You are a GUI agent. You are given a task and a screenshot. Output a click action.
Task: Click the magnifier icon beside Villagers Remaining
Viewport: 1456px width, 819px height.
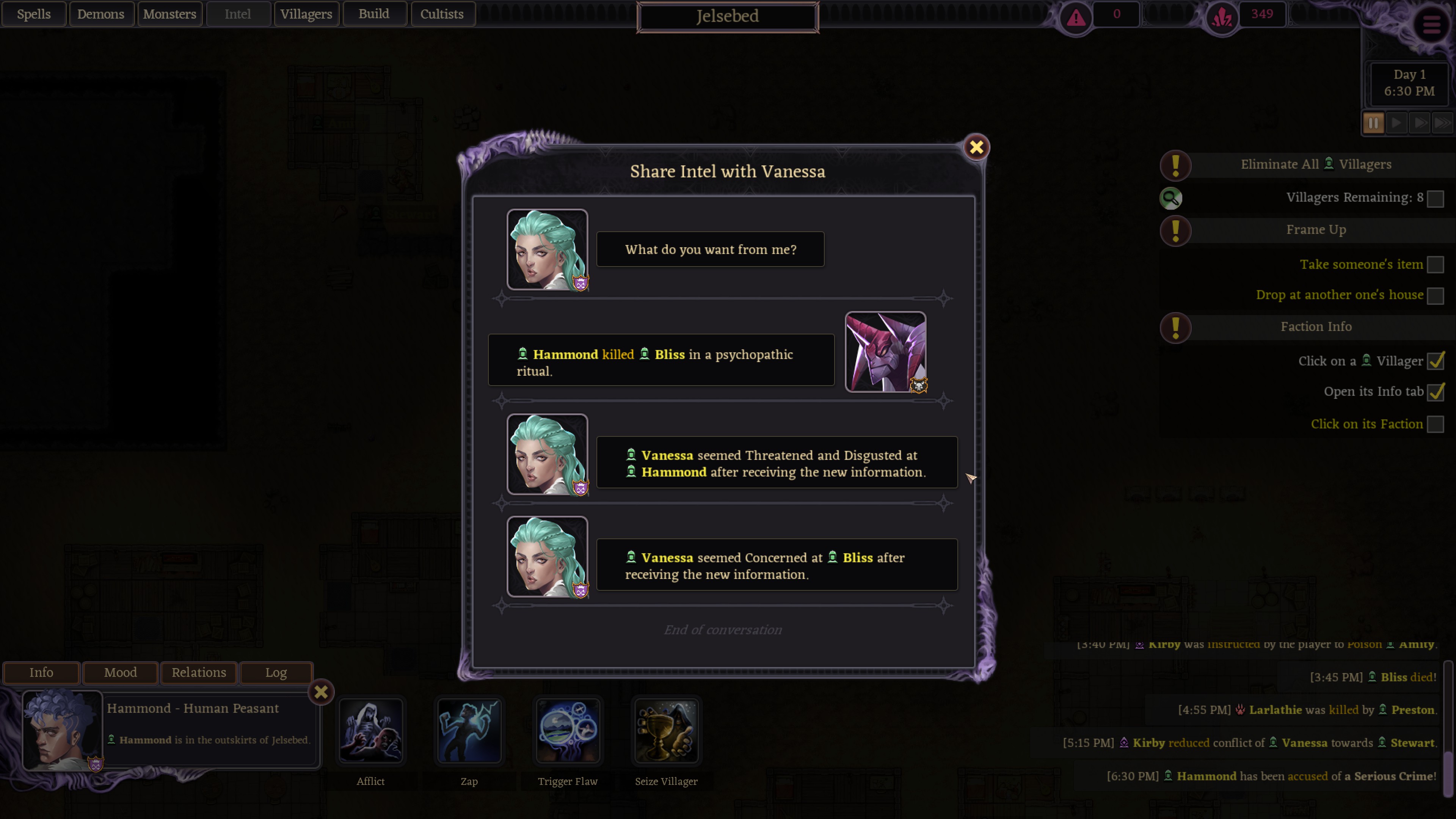click(1170, 198)
